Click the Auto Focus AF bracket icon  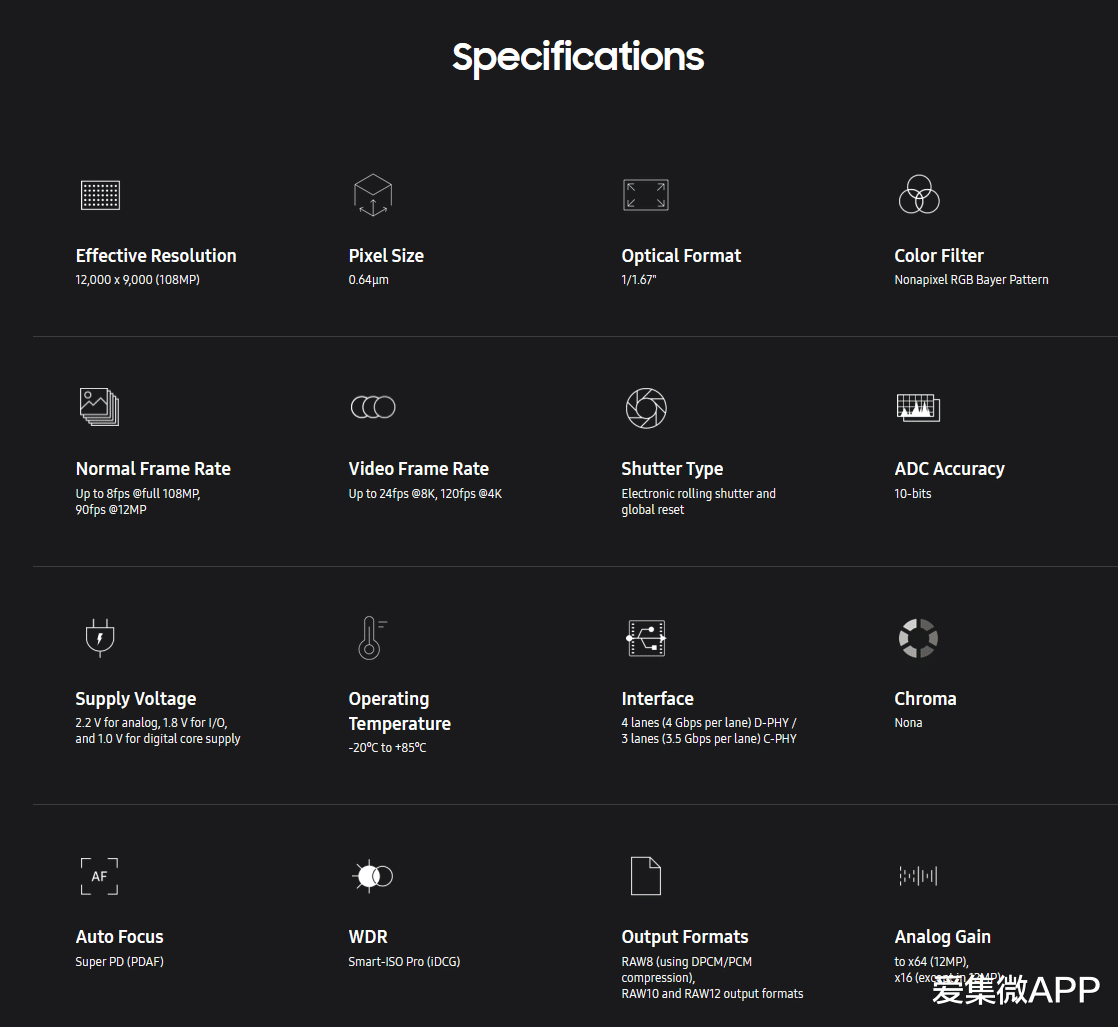pyautogui.click(x=99, y=876)
